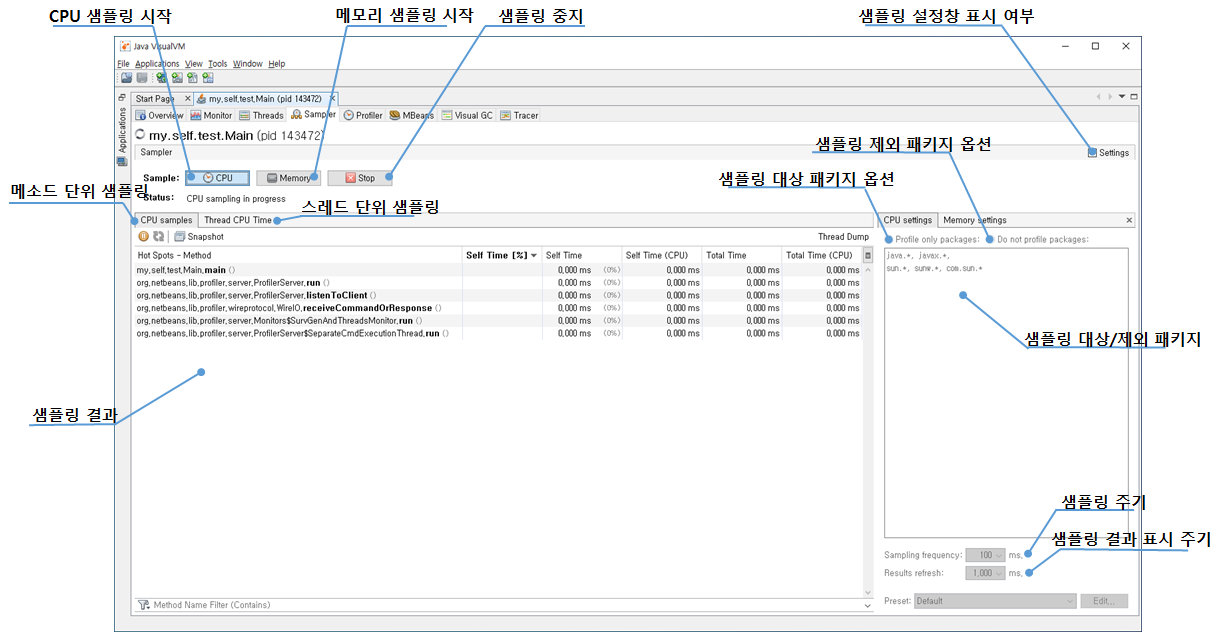Screen dimensions: 1223x632
Task: Switch to the Profiler tab
Action: 363,115
